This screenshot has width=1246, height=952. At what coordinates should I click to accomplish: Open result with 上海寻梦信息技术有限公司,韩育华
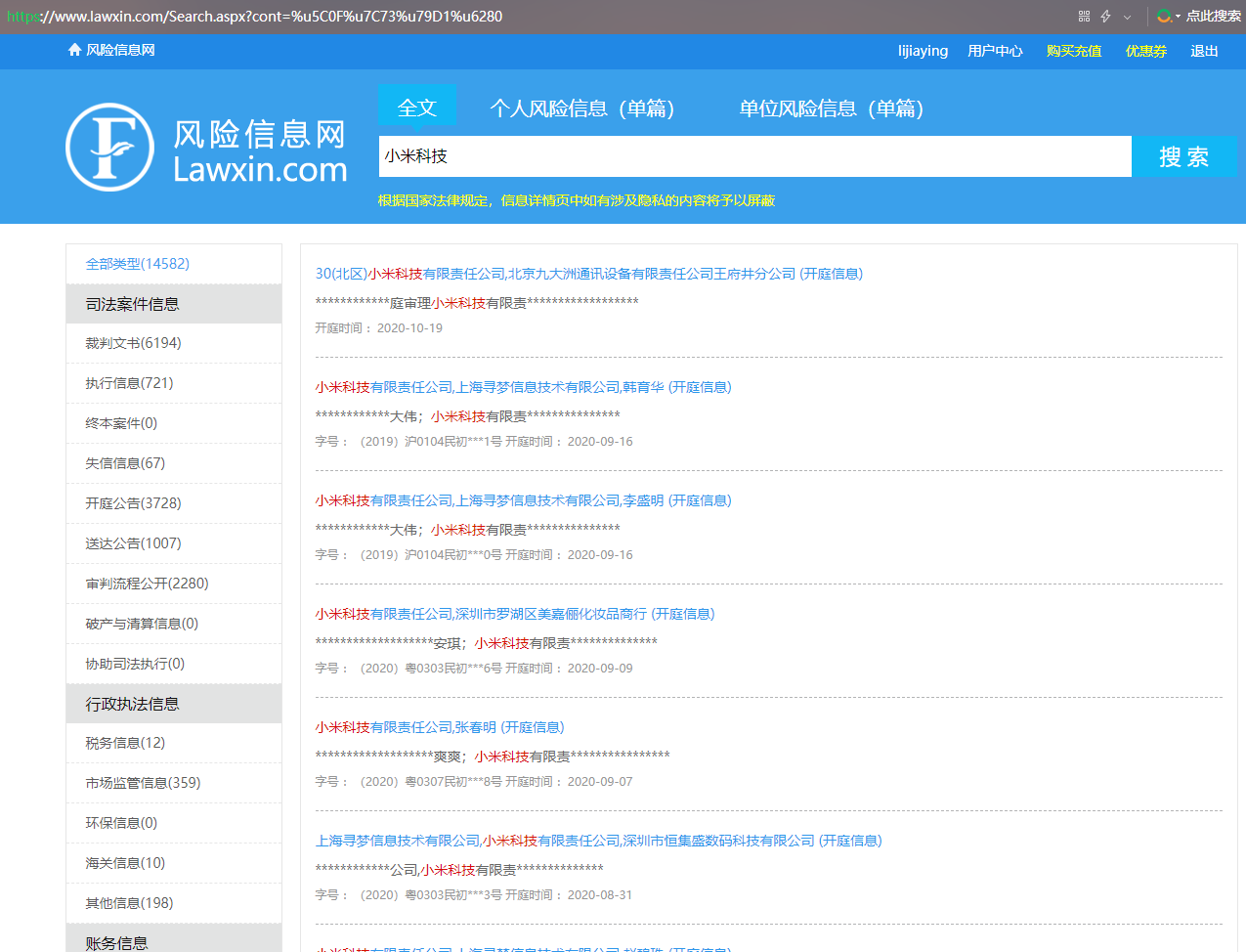tap(523, 387)
